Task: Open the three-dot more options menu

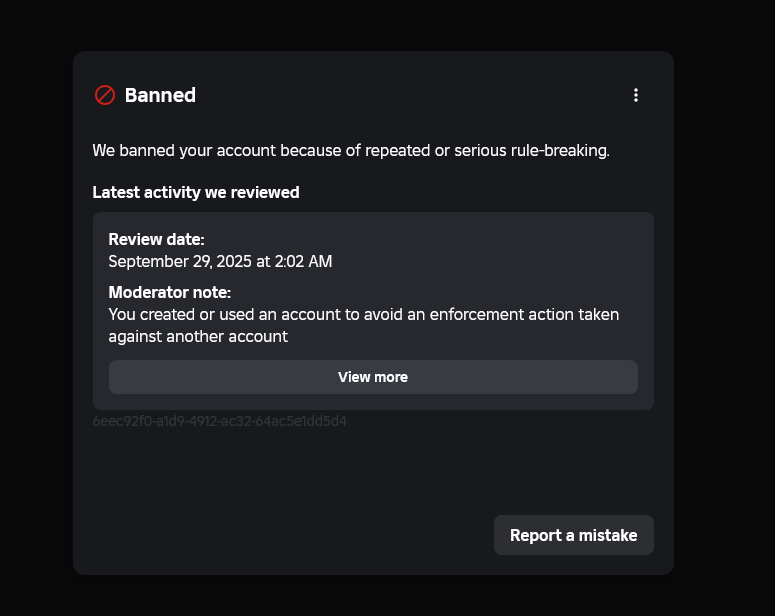Action: pos(636,95)
